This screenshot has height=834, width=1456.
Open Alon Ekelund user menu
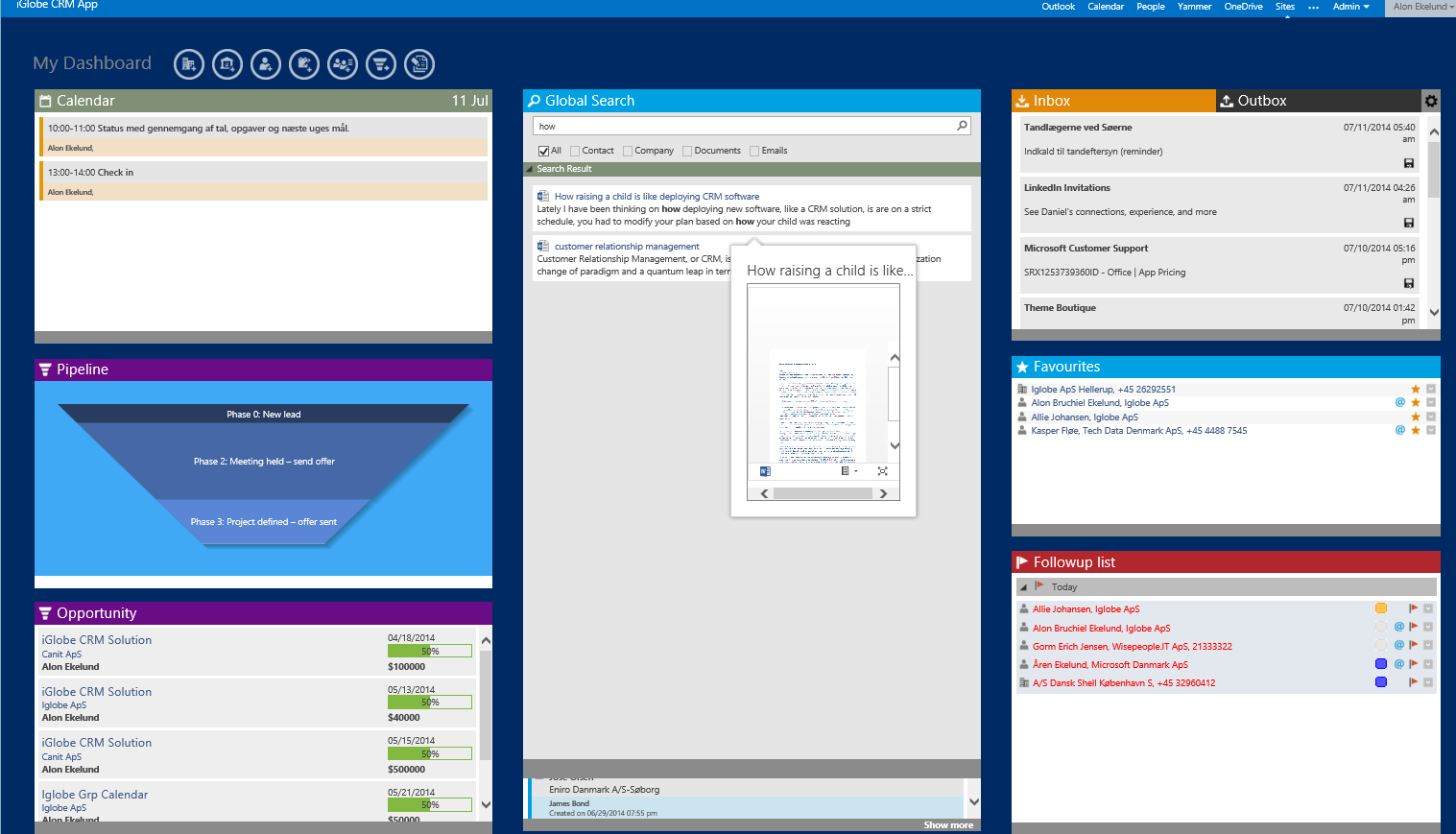(x=1423, y=7)
